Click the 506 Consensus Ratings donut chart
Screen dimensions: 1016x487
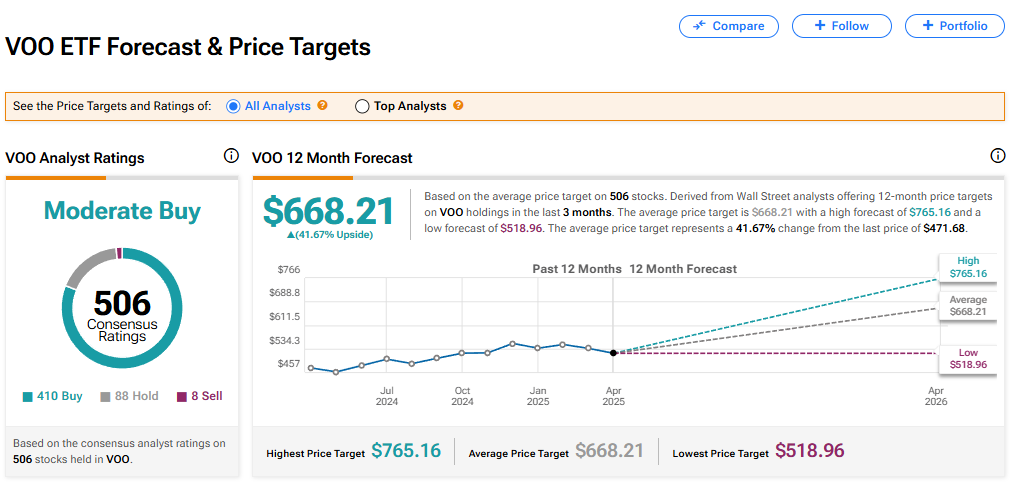[x=122, y=309]
